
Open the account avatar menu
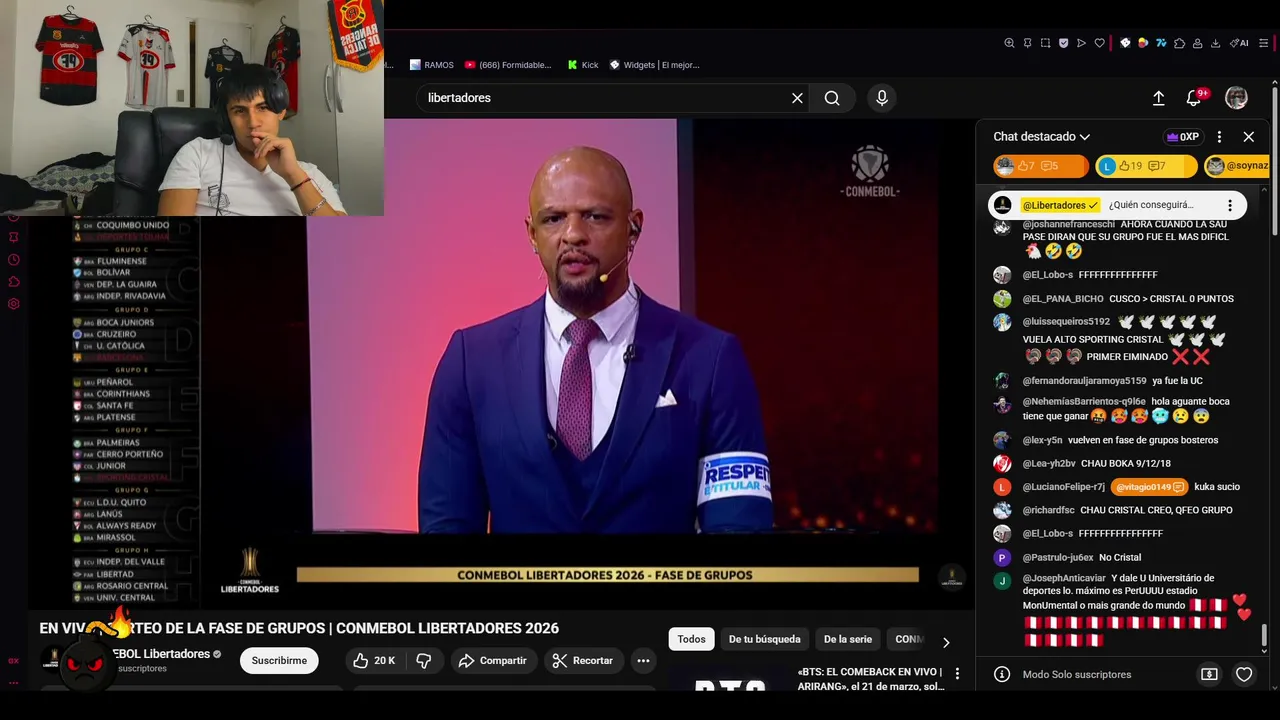(1237, 98)
